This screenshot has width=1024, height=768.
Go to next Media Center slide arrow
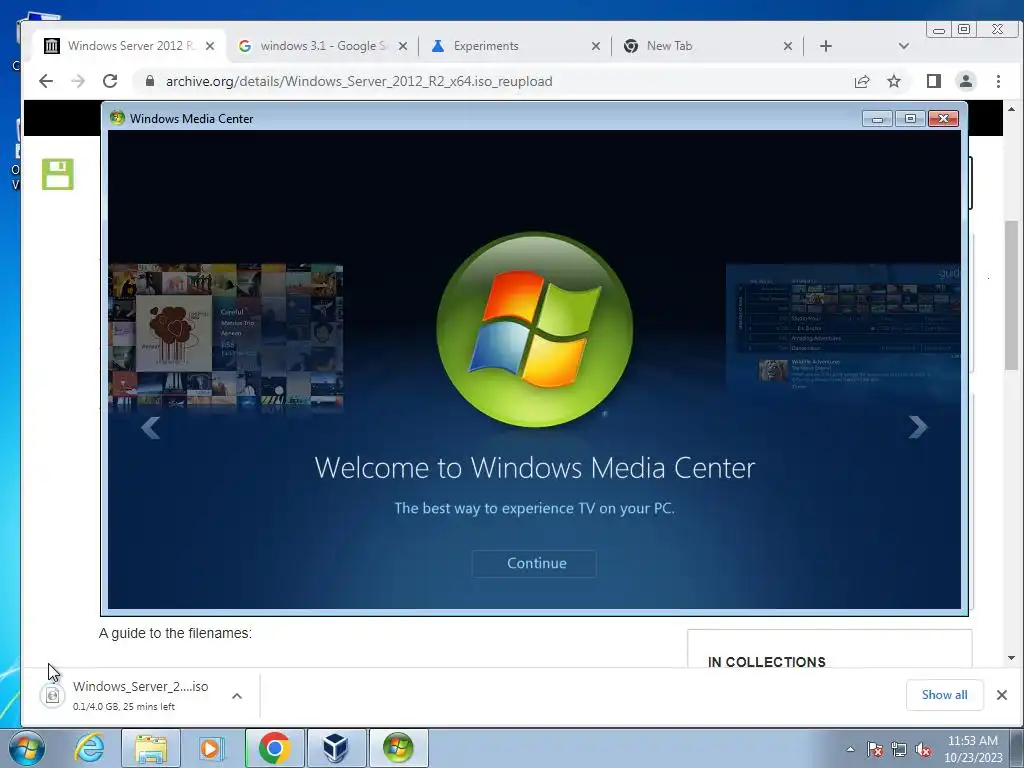(x=918, y=427)
